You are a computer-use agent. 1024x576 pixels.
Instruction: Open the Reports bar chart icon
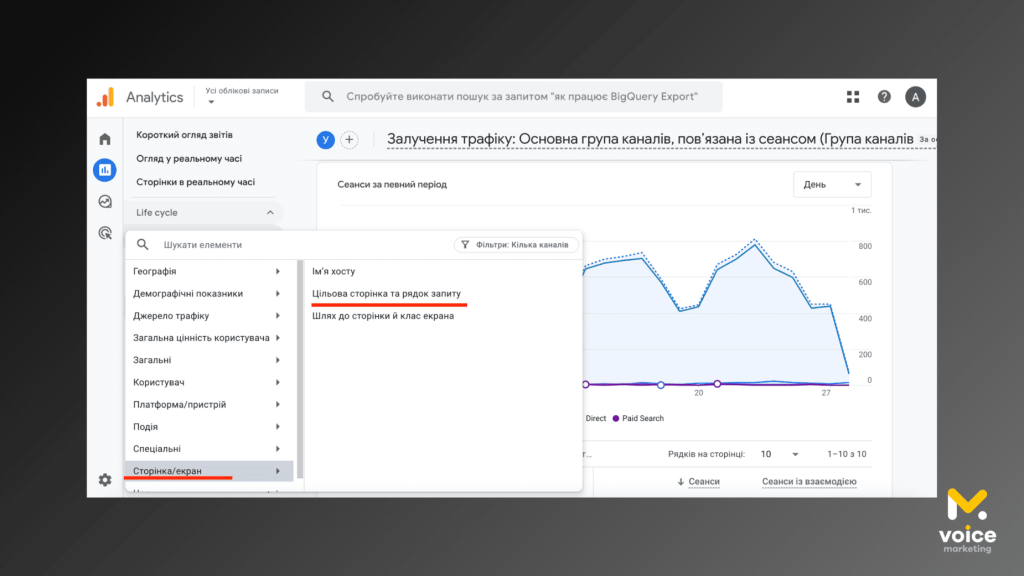105,170
